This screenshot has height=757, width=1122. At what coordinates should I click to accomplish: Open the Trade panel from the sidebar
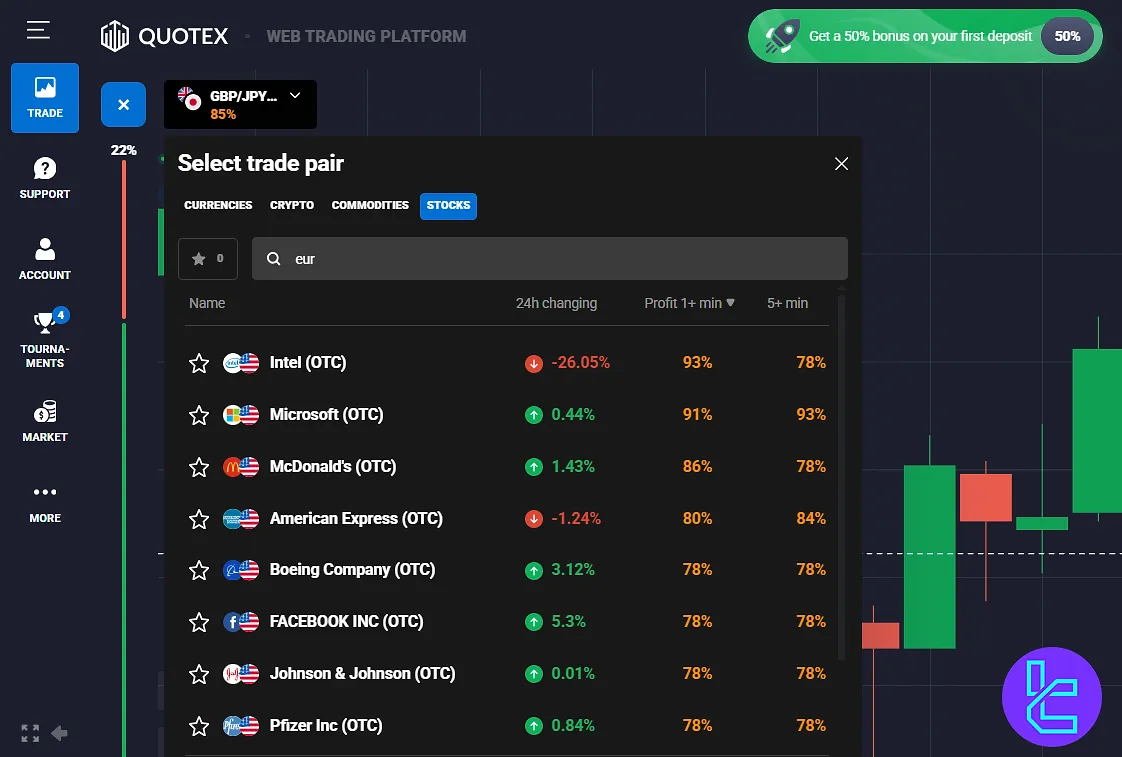(x=44, y=97)
